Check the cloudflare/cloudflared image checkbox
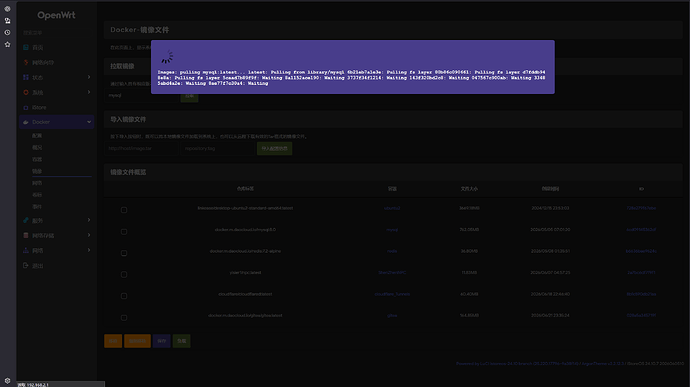The width and height of the screenshot is (690, 387). (x=124, y=296)
